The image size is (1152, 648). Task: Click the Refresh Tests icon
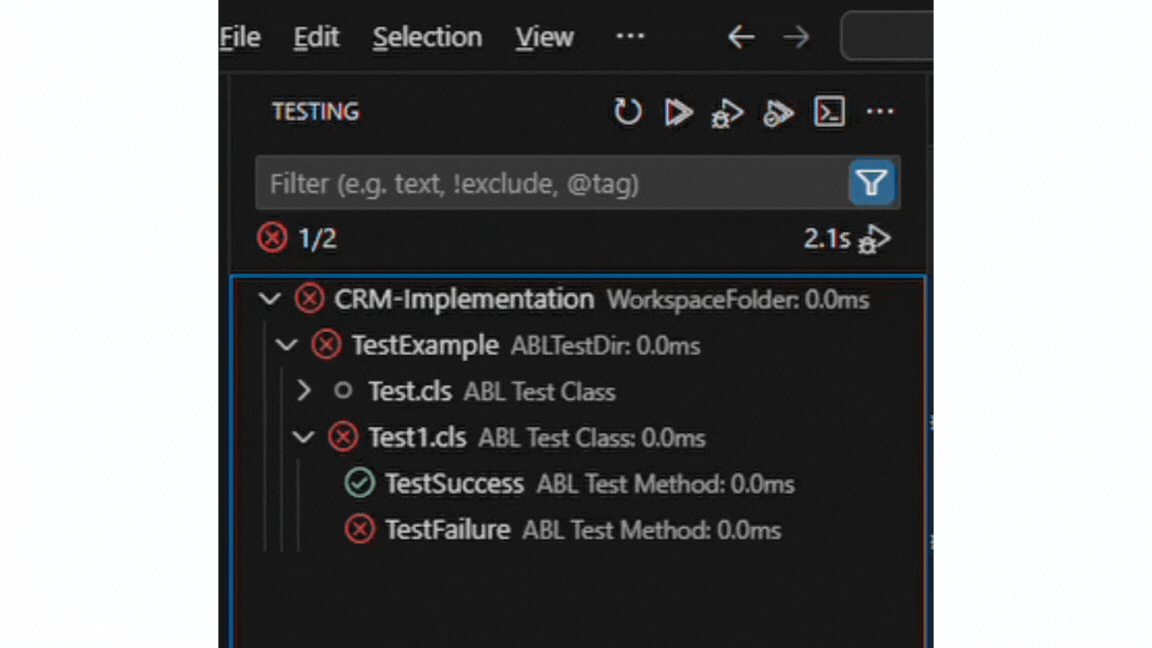[627, 112]
